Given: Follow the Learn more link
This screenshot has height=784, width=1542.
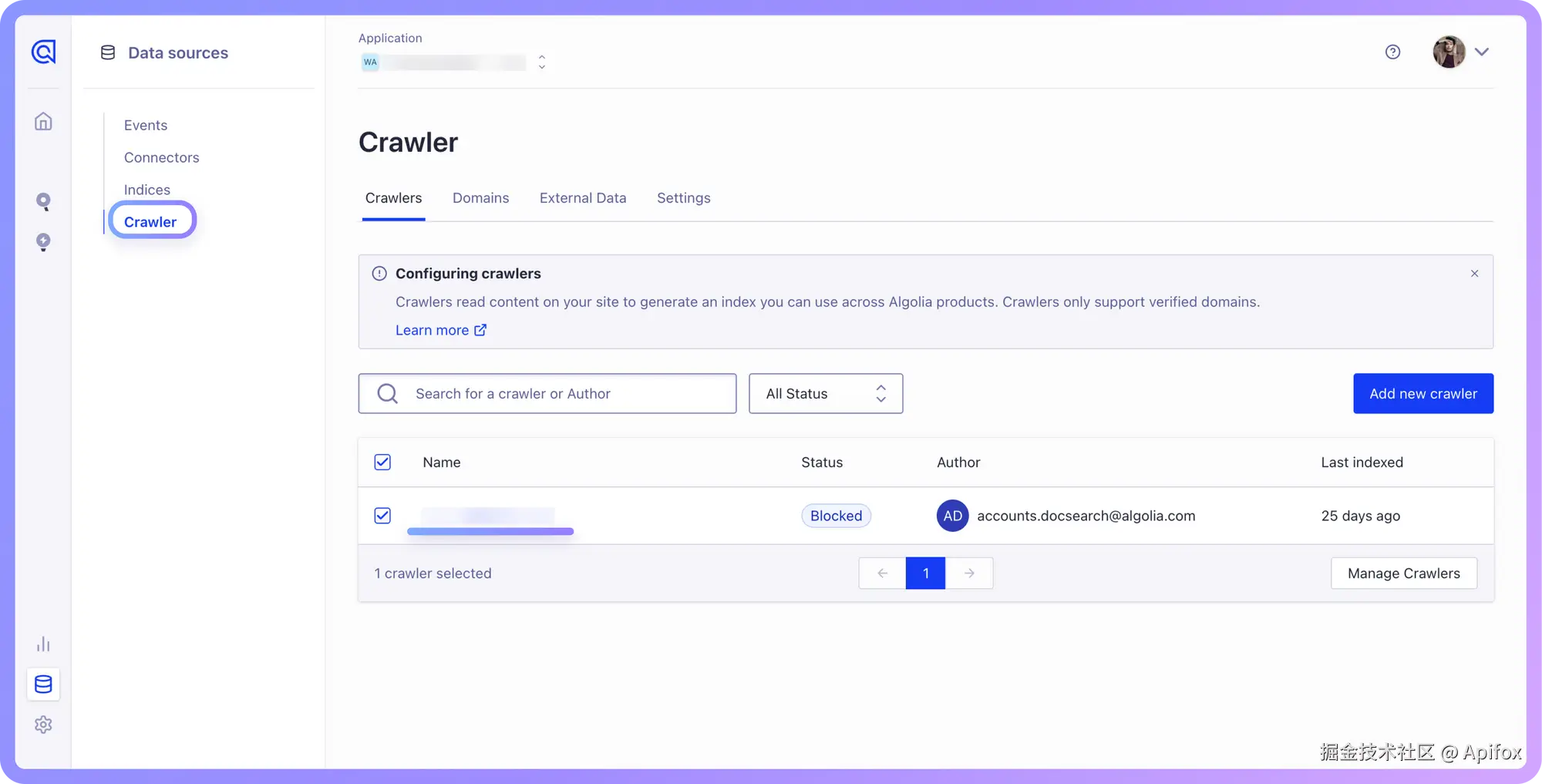Looking at the screenshot, I should tap(441, 330).
